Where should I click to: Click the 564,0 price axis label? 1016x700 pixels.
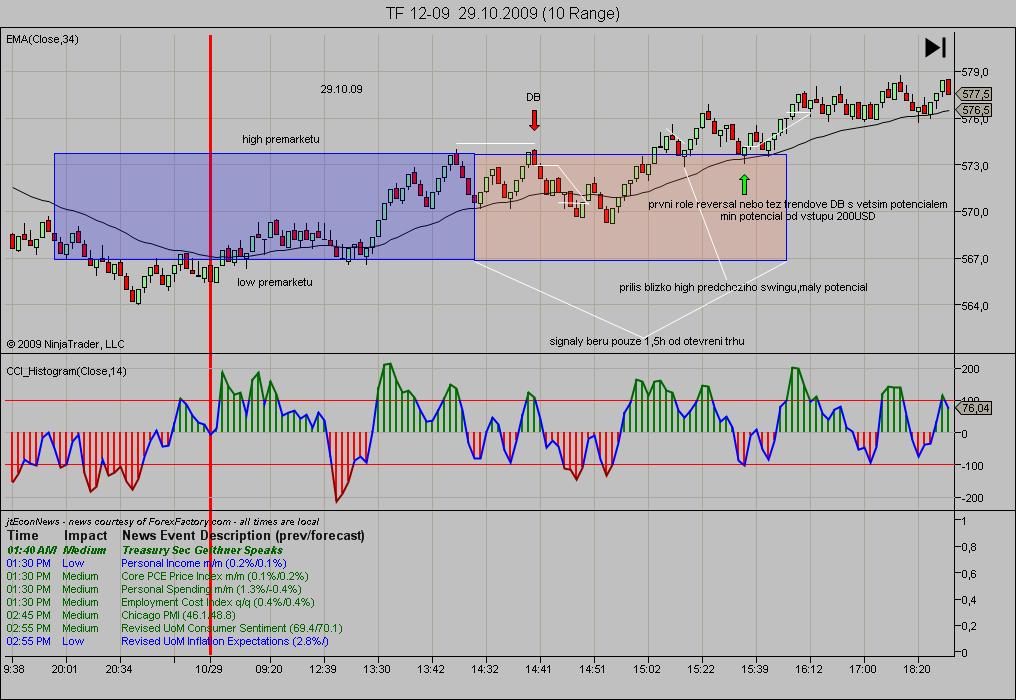(976, 306)
